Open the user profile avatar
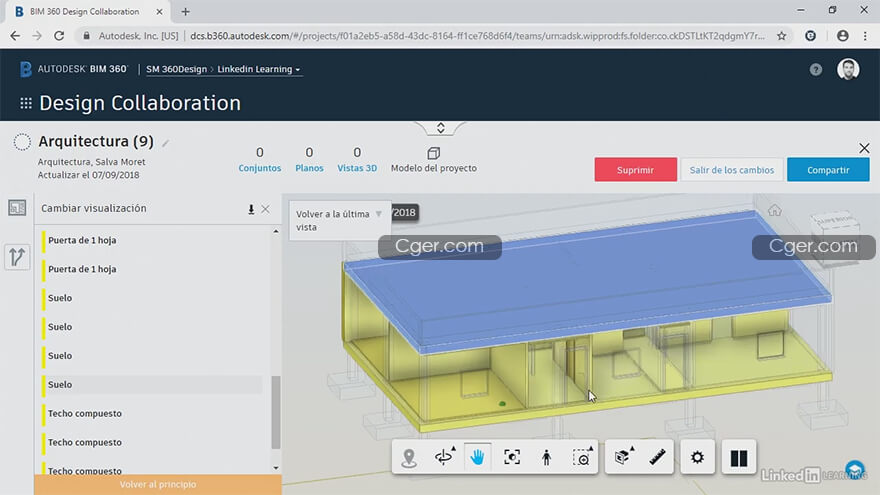The height and width of the screenshot is (495, 880). pos(848,70)
